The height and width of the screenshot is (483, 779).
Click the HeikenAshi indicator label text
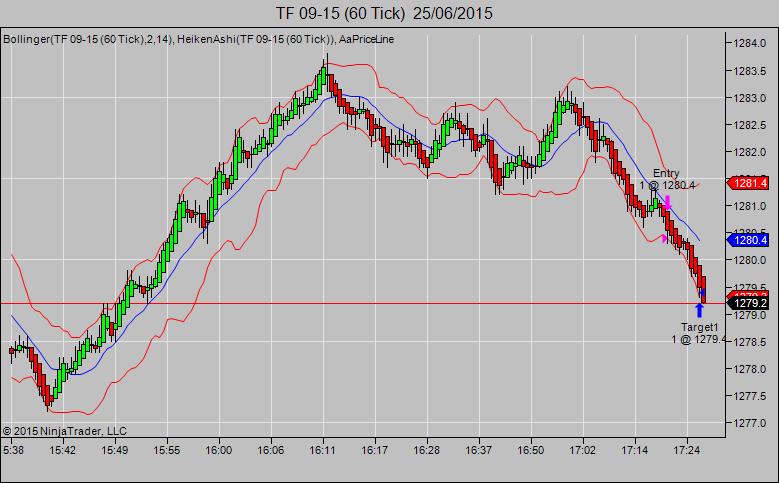[255, 39]
